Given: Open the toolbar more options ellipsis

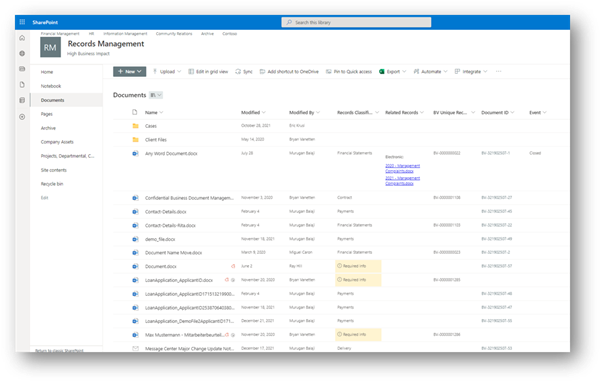Looking at the screenshot, I should tap(498, 72).
